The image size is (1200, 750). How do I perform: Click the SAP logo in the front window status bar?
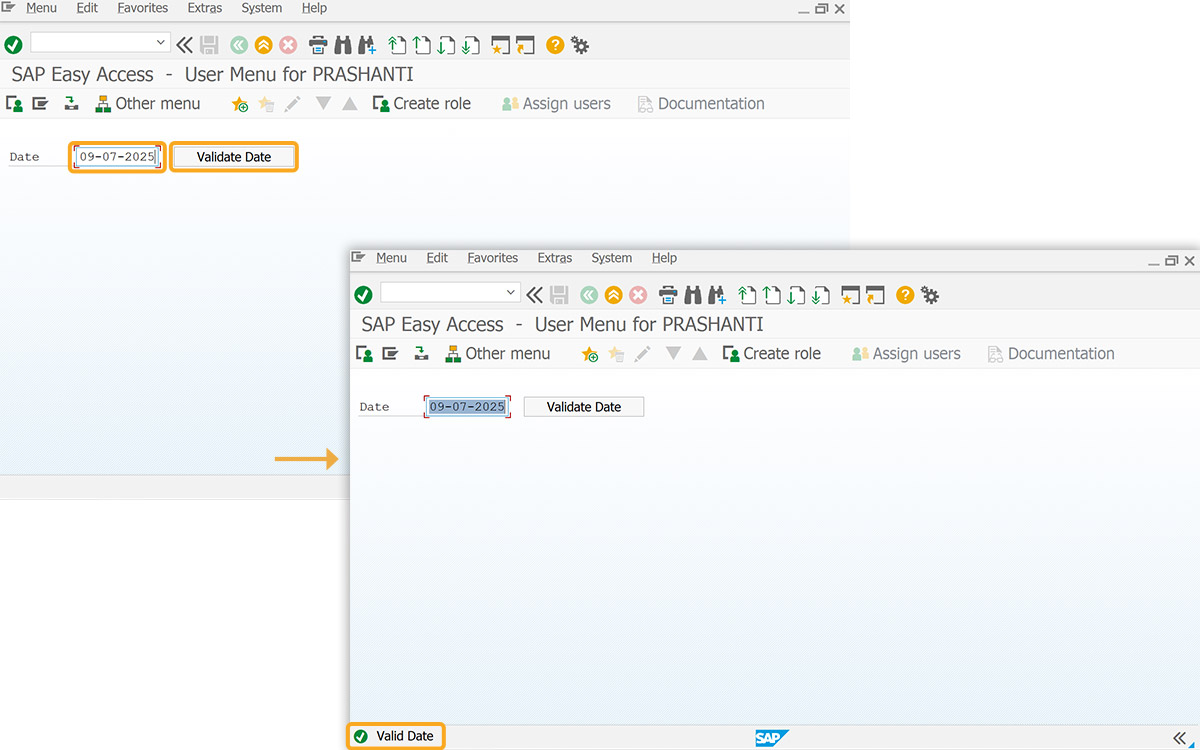coord(772,737)
